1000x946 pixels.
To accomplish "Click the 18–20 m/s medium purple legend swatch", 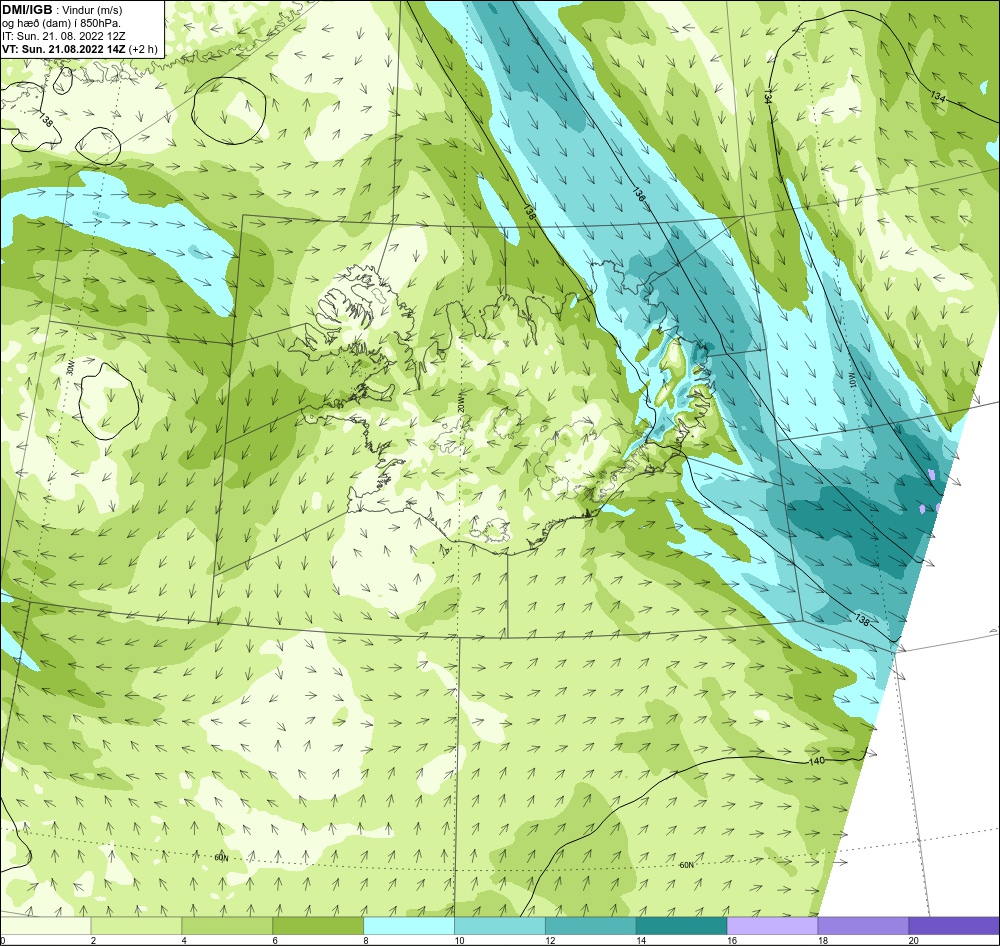I will [863, 926].
